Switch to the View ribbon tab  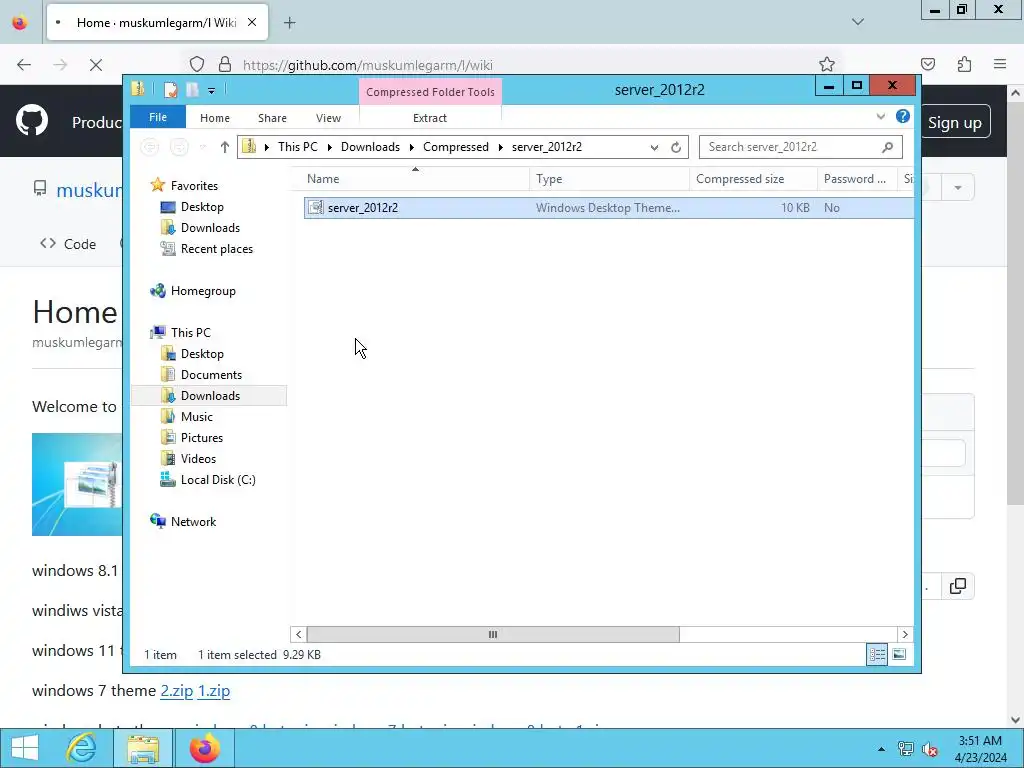tap(328, 118)
